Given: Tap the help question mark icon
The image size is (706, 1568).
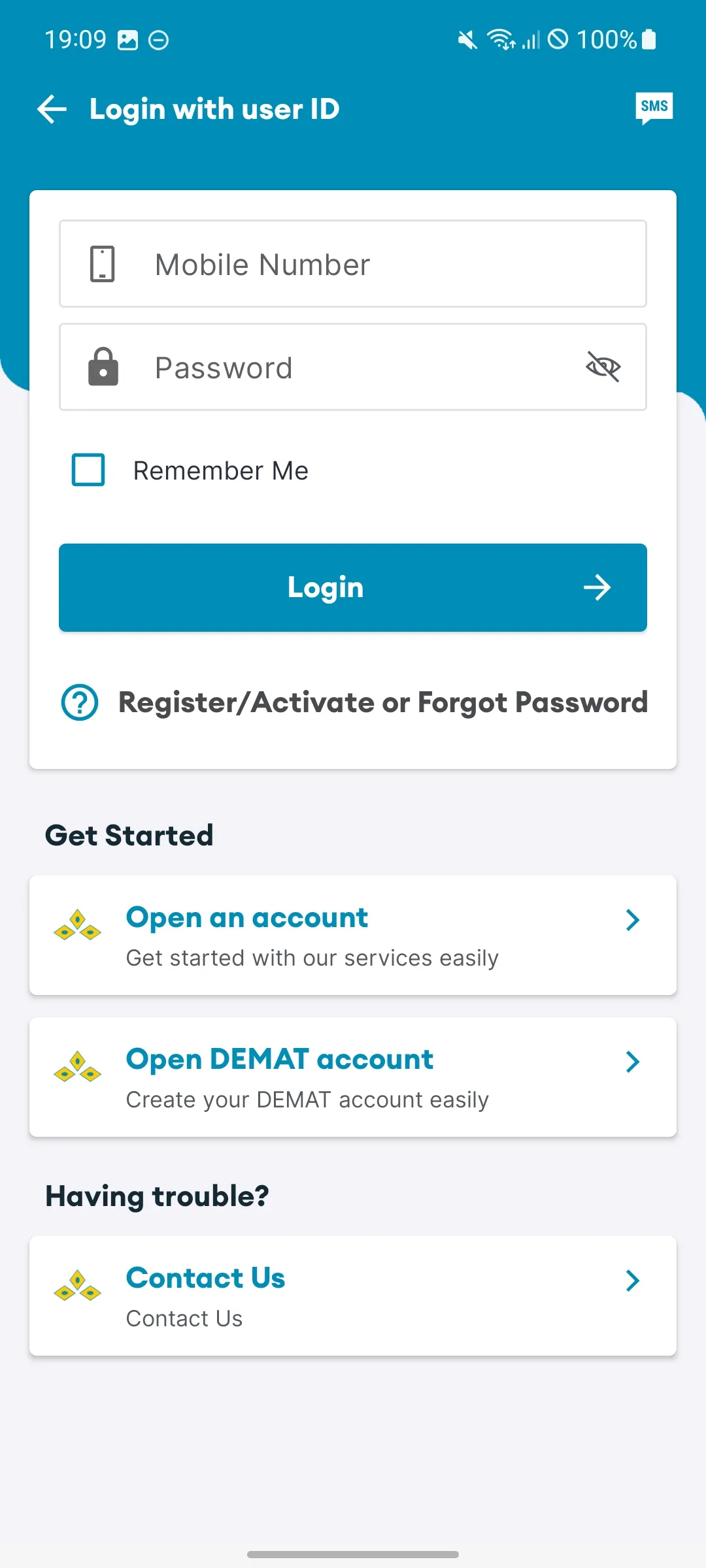Looking at the screenshot, I should 80,702.
